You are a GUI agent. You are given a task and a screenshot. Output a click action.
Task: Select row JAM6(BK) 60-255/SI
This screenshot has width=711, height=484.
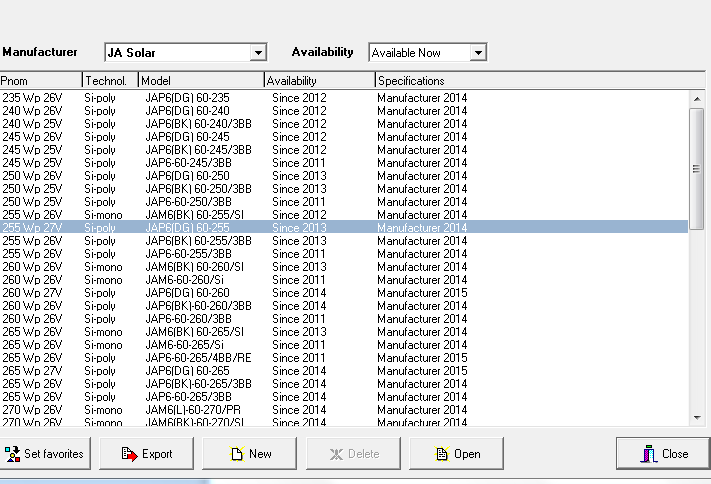pos(344,215)
